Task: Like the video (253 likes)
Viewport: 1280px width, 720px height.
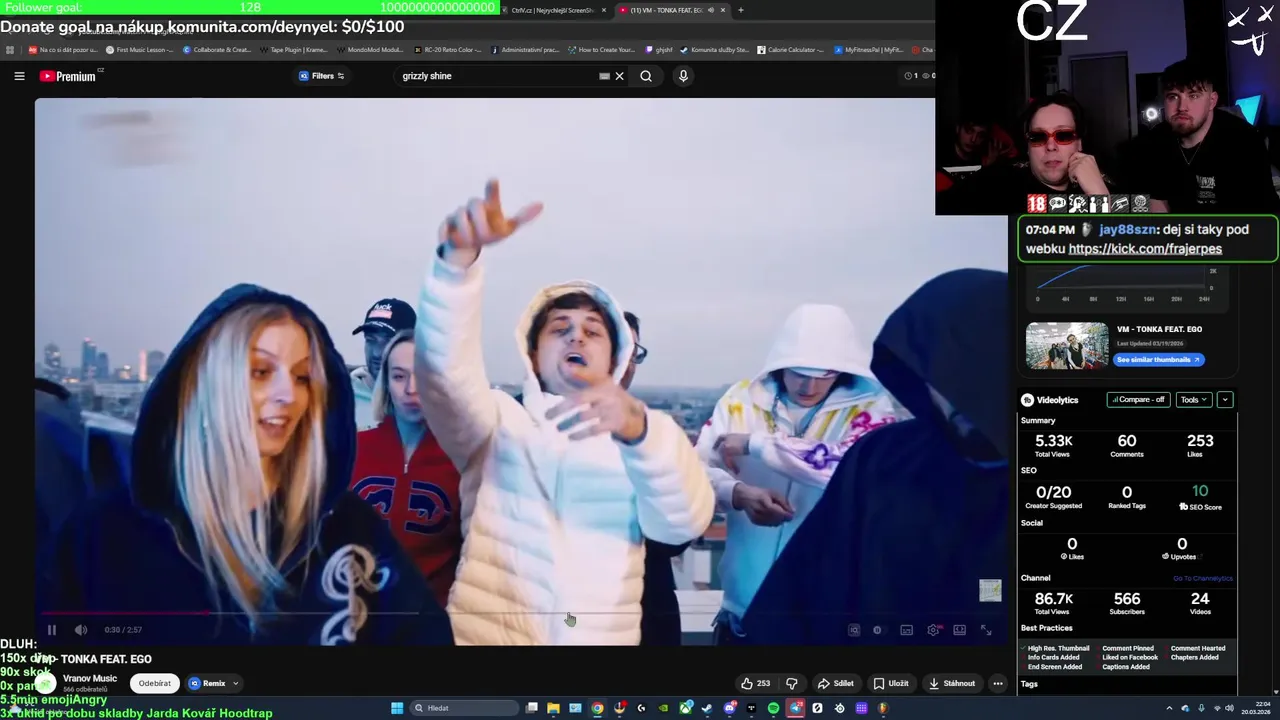Action: [x=755, y=684]
